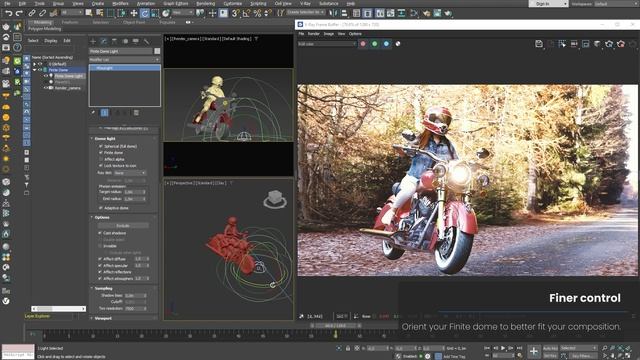The image size is (640, 360).
Task: Toggle Lock texture to icon checkbox
Action: coord(101,166)
